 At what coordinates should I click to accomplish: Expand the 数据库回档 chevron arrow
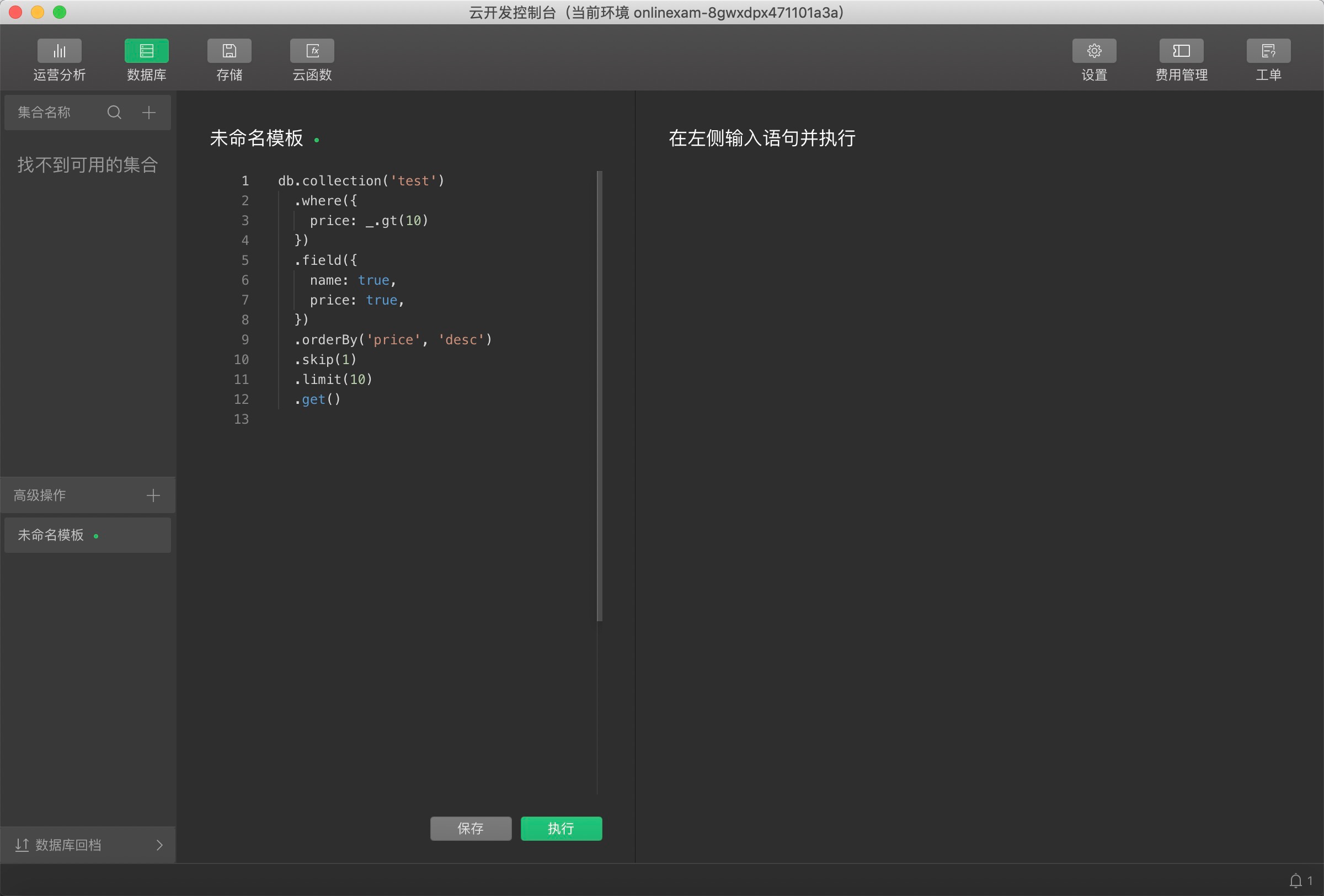click(x=159, y=845)
